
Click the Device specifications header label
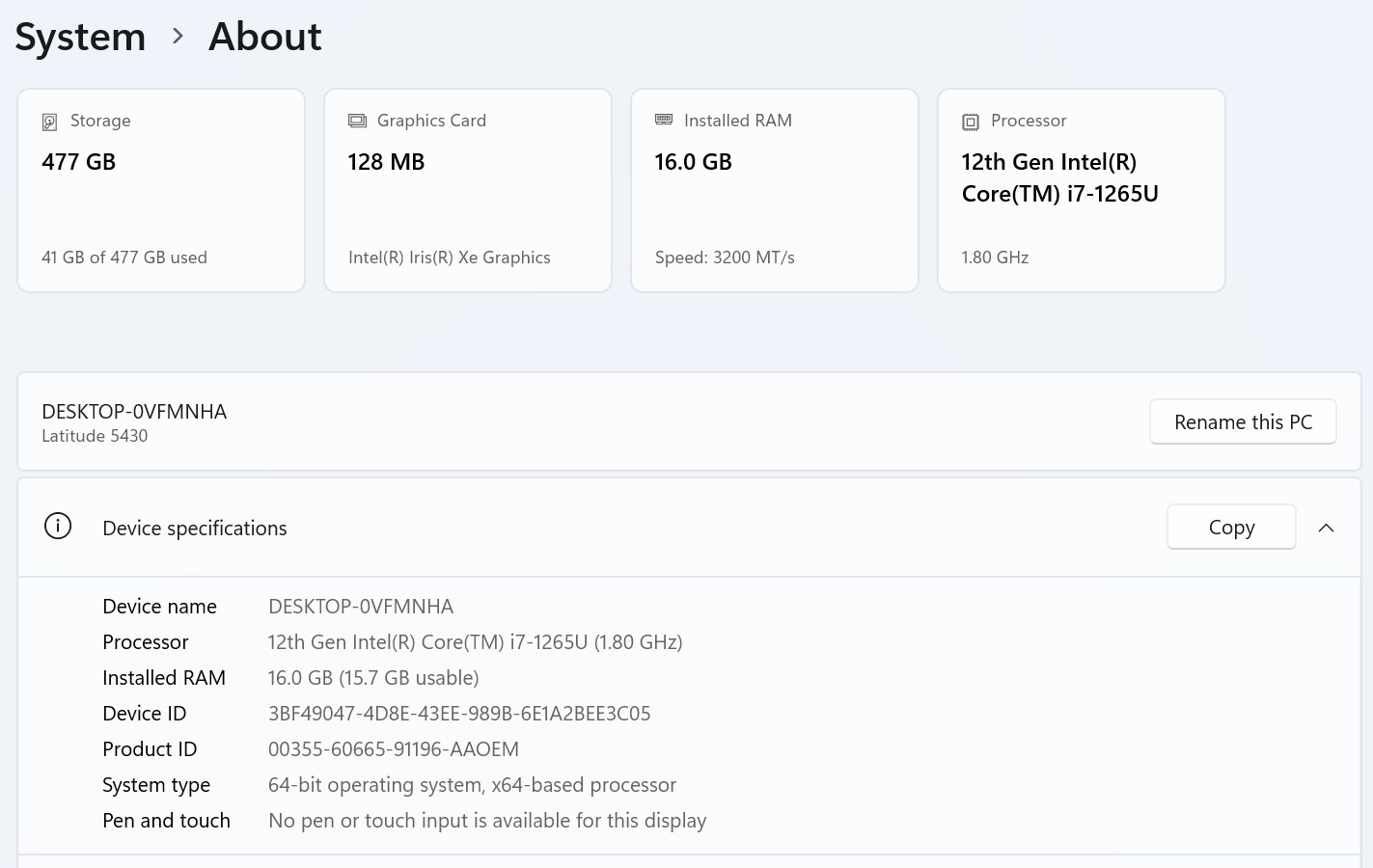click(195, 529)
